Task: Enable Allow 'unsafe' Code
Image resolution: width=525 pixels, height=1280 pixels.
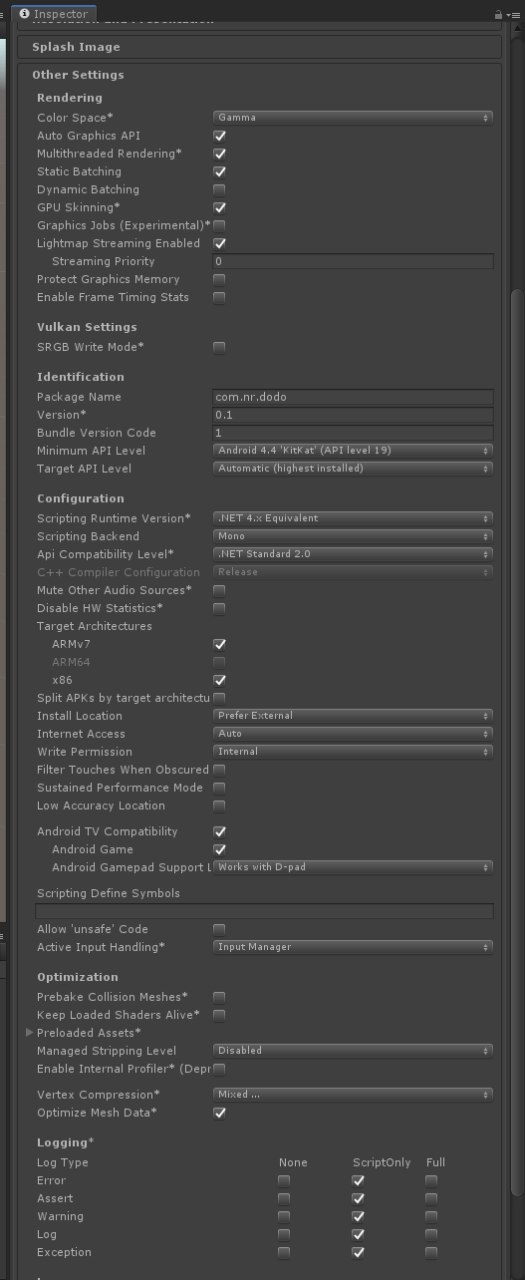Action: [219, 930]
